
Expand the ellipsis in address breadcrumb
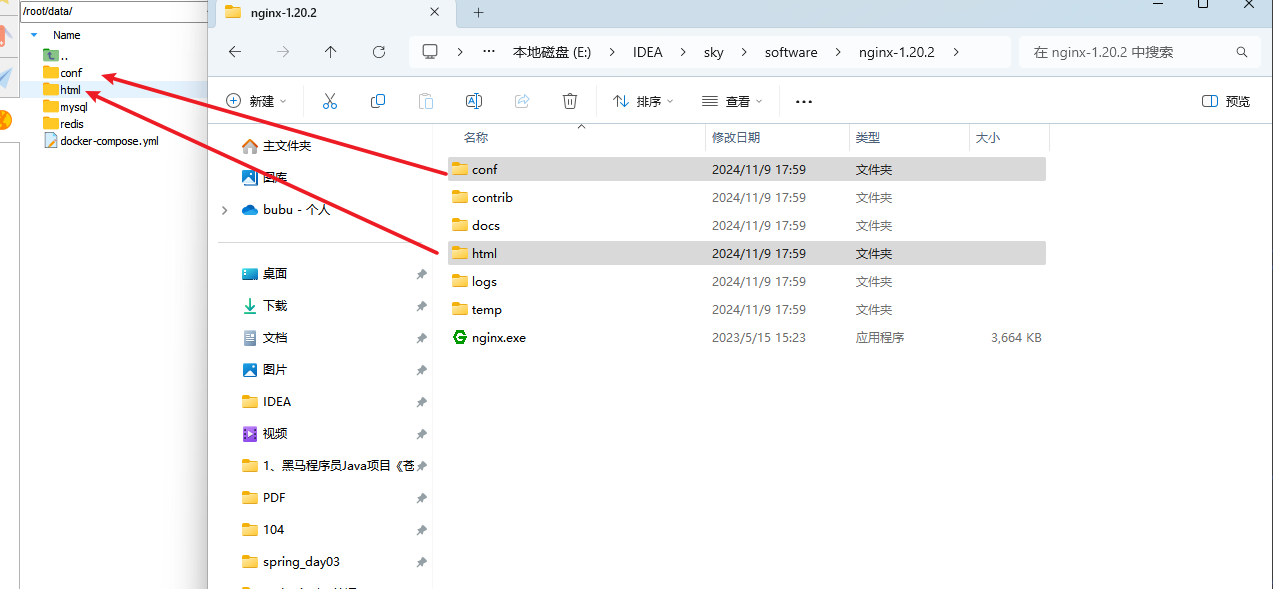(x=489, y=52)
